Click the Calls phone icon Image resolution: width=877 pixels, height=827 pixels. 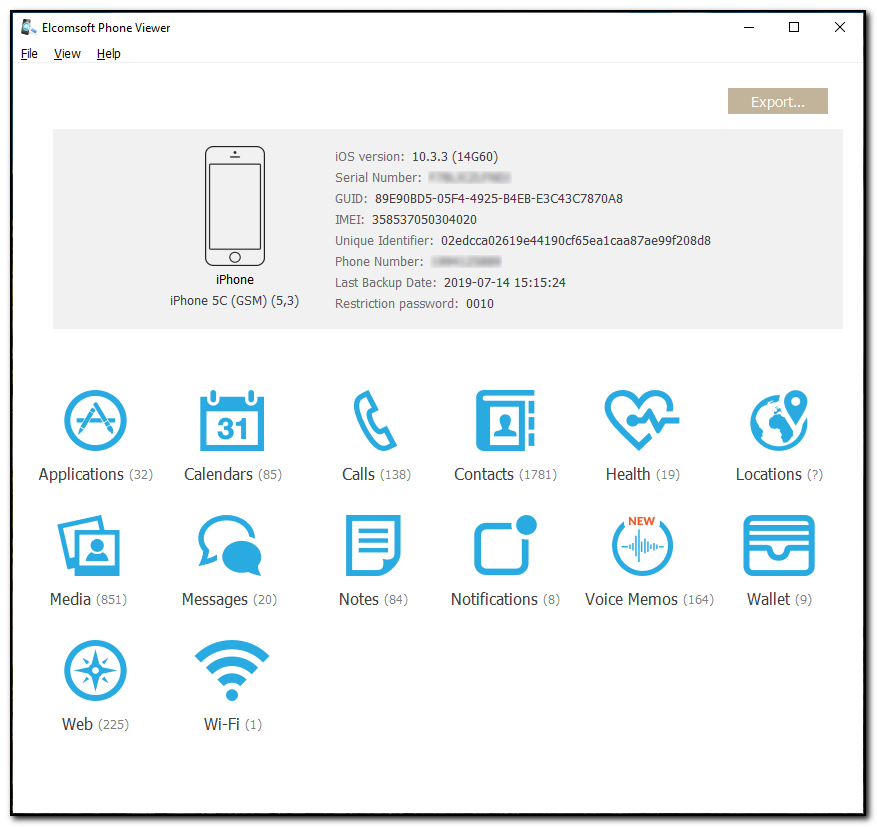pos(375,421)
